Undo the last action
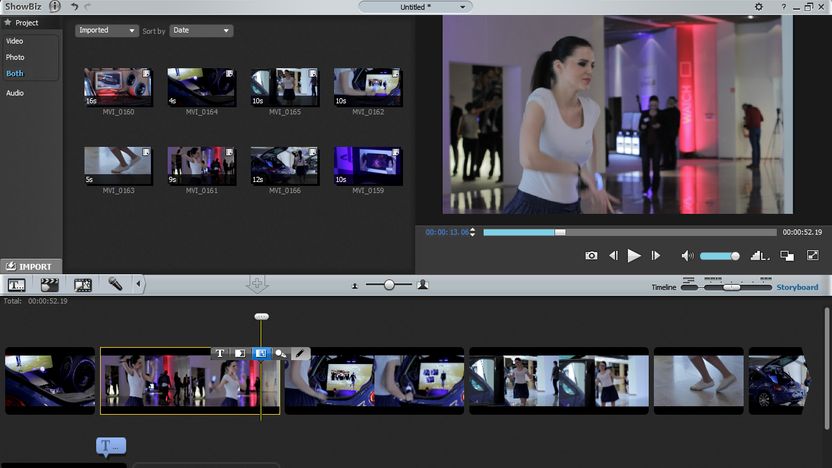This screenshot has width=832, height=468. 74,6
